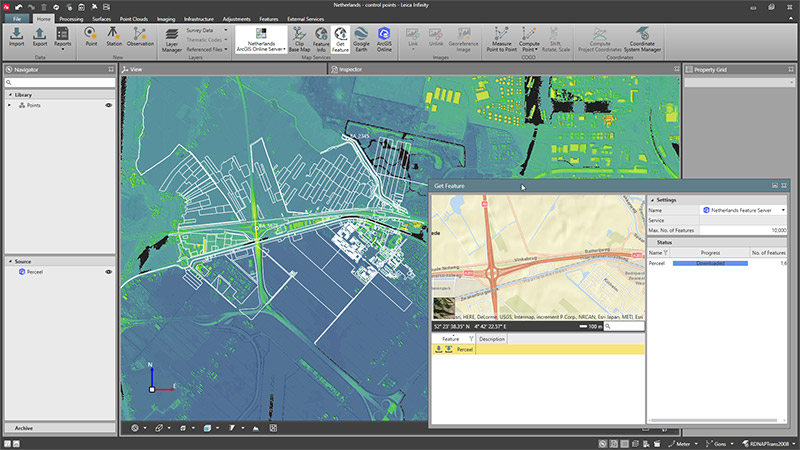Switch to the Infrastructure tab
This screenshot has width=800, height=450.
[198, 19]
